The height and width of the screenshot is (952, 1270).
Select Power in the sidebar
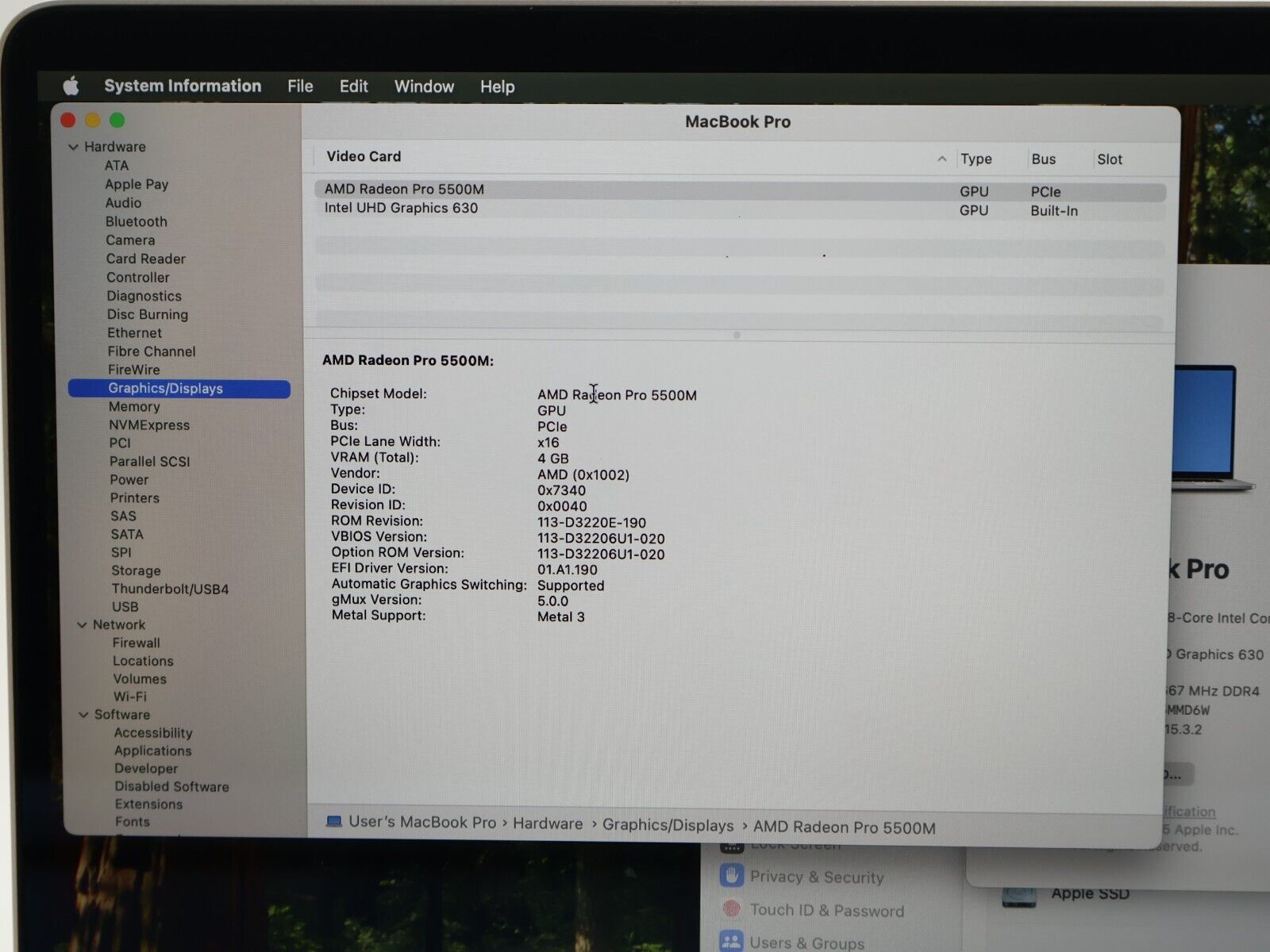[x=129, y=479]
